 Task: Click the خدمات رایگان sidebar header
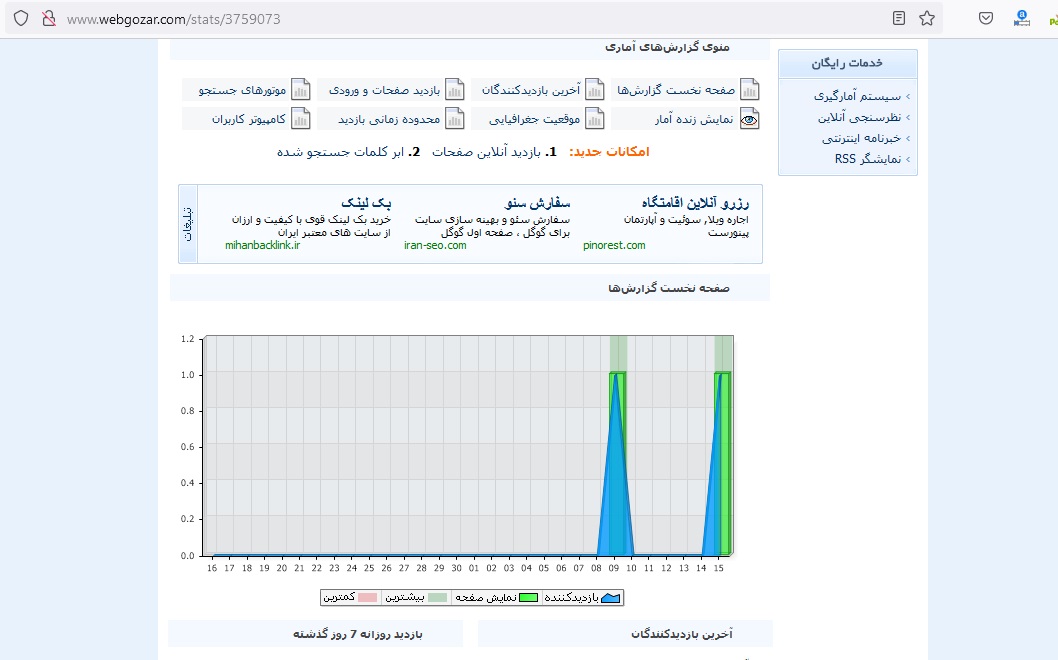click(847, 63)
